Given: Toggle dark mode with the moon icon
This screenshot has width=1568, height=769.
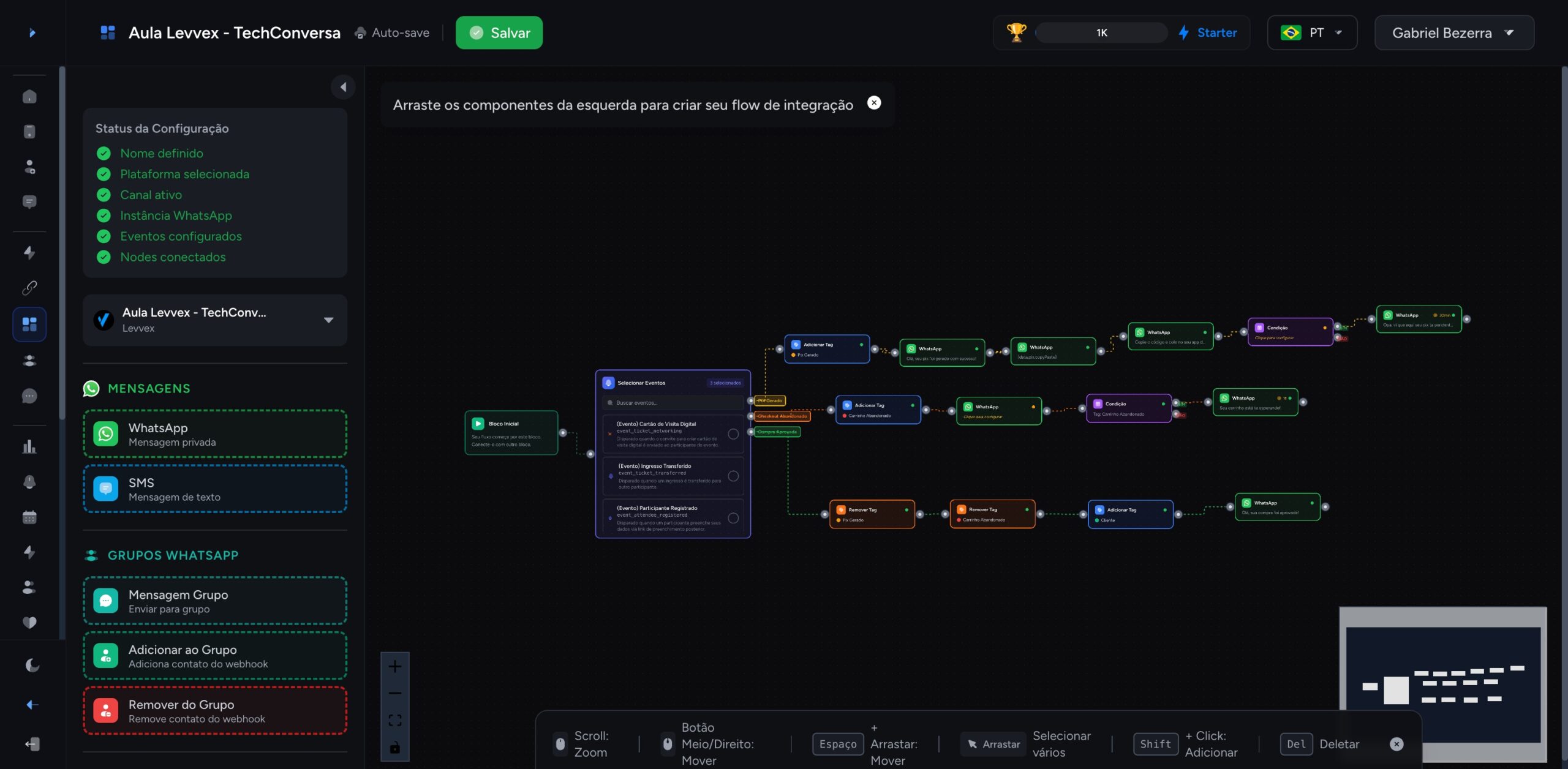Looking at the screenshot, I should coord(32,665).
